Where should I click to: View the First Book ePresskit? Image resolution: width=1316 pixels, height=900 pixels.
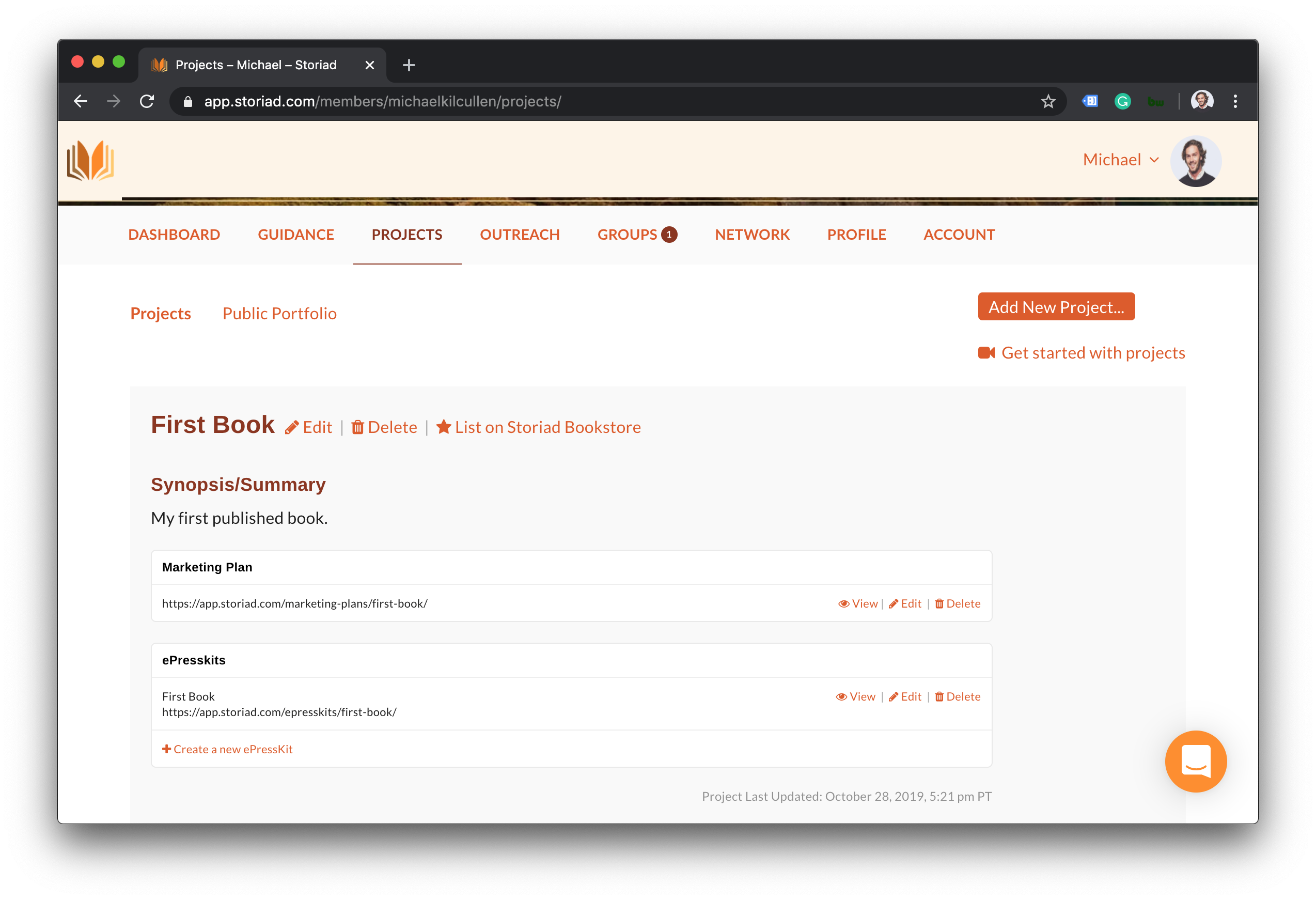[856, 696]
